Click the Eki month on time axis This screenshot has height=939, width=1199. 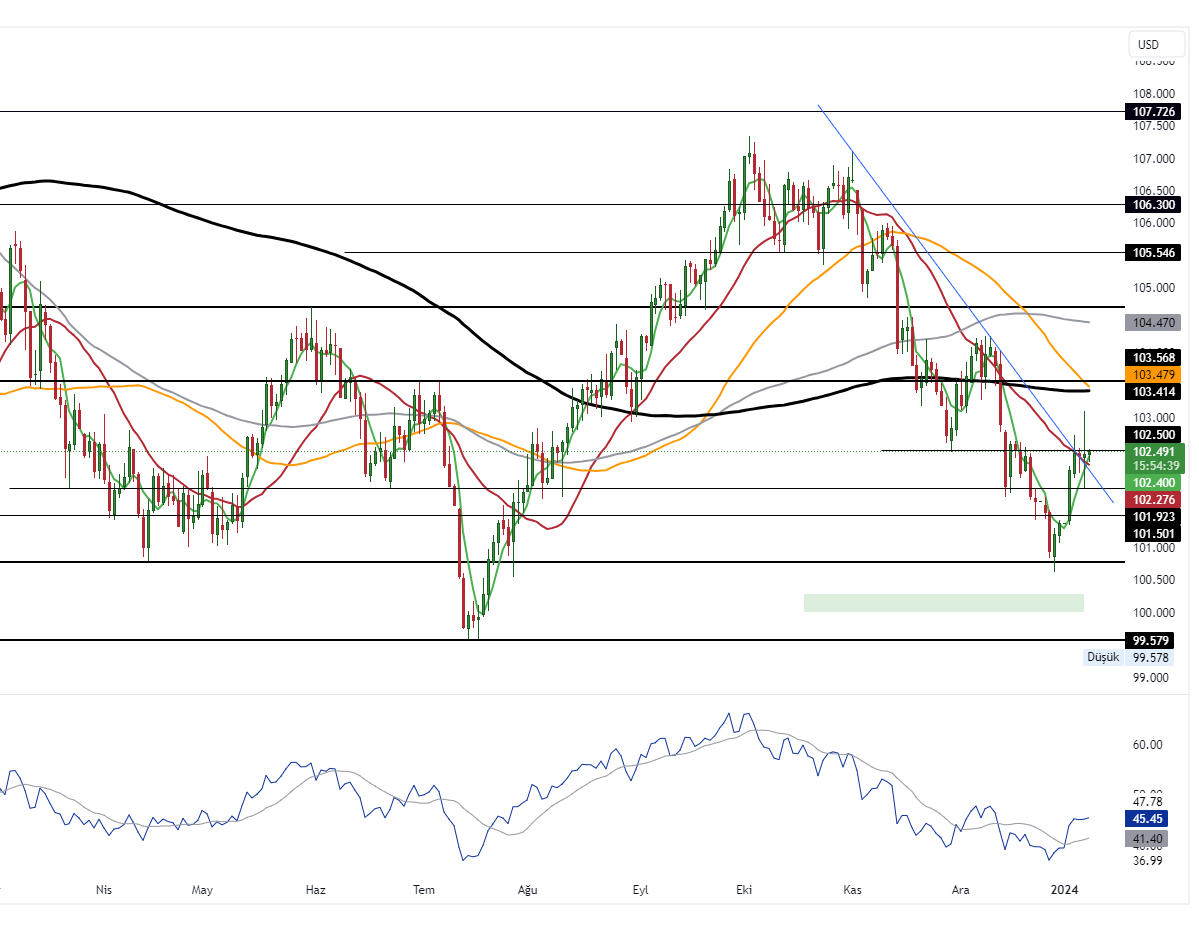(743, 889)
